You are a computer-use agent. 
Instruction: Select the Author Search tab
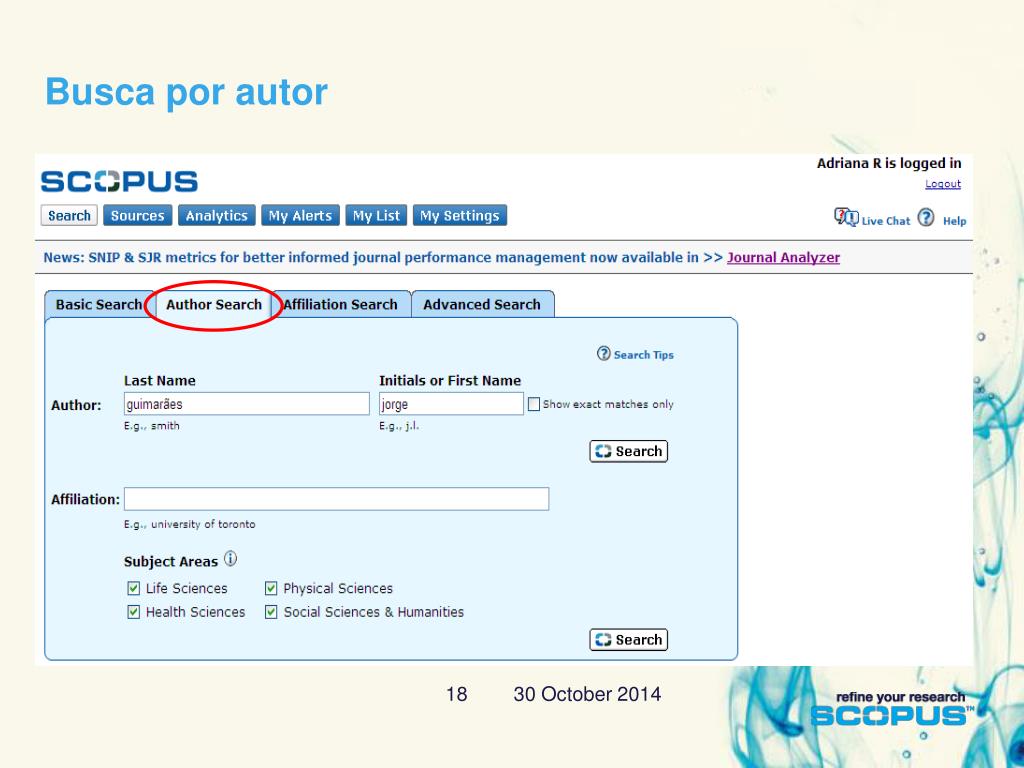[x=214, y=304]
